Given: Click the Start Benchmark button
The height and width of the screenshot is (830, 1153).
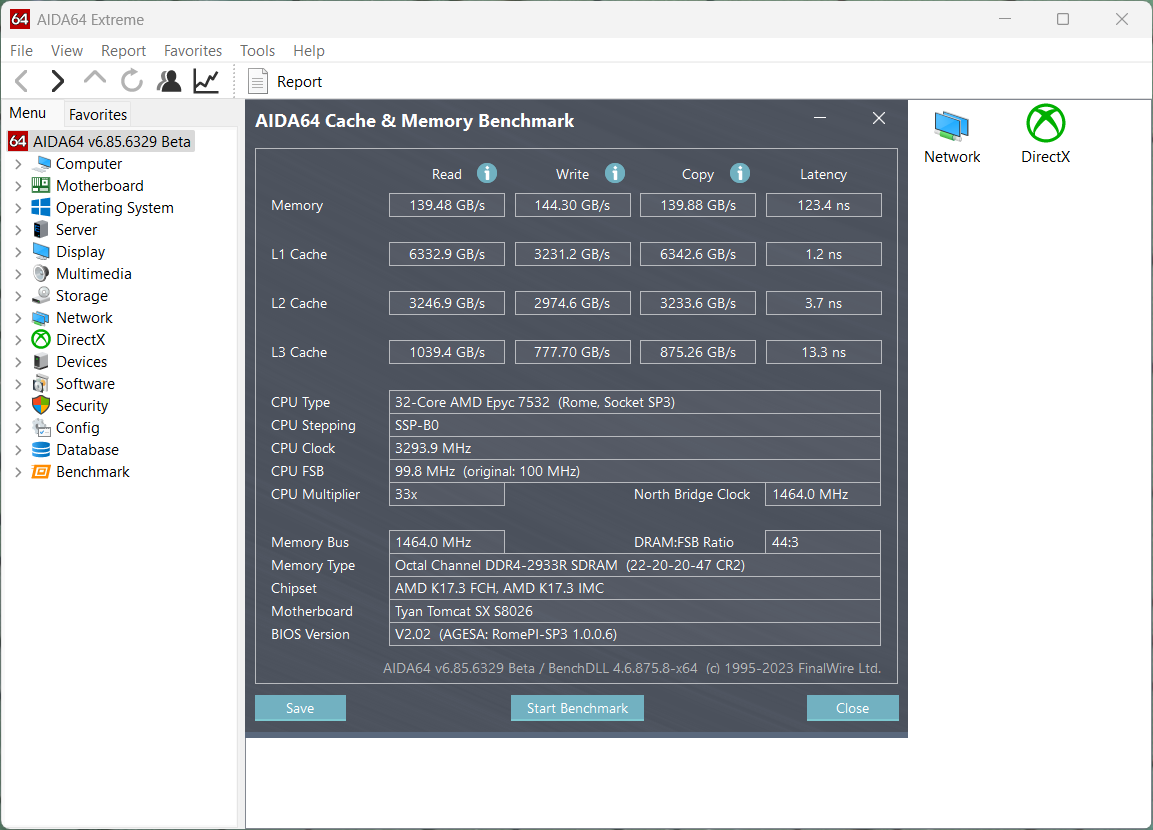Looking at the screenshot, I should click(x=577, y=708).
